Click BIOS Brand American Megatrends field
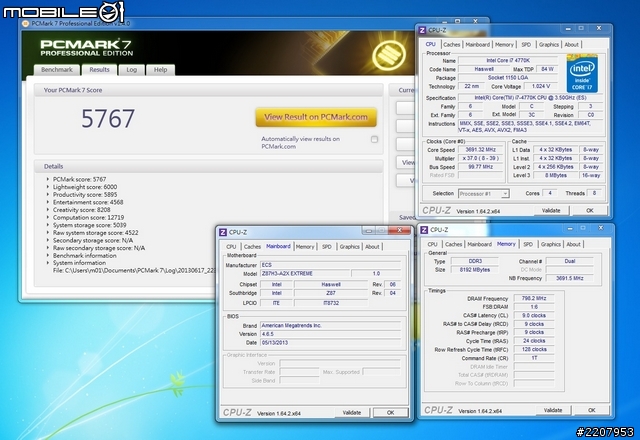This screenshot has width=640, height=440. pos(331,326)
